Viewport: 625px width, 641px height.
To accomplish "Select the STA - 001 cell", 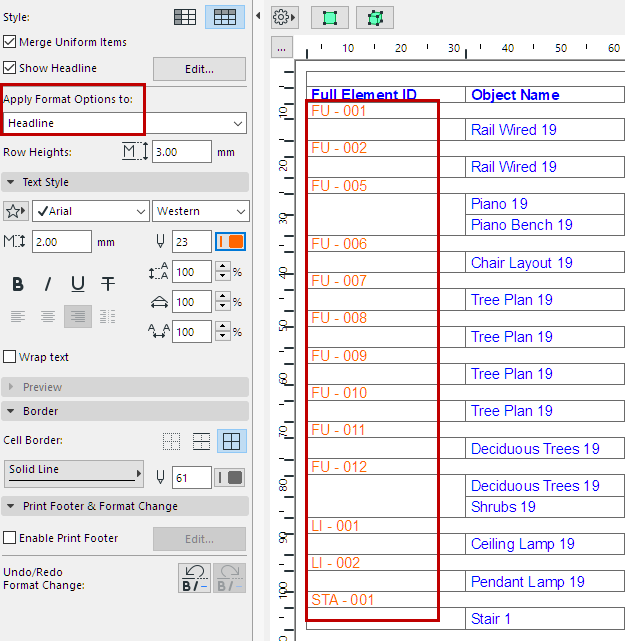I will tap(342, 600).
